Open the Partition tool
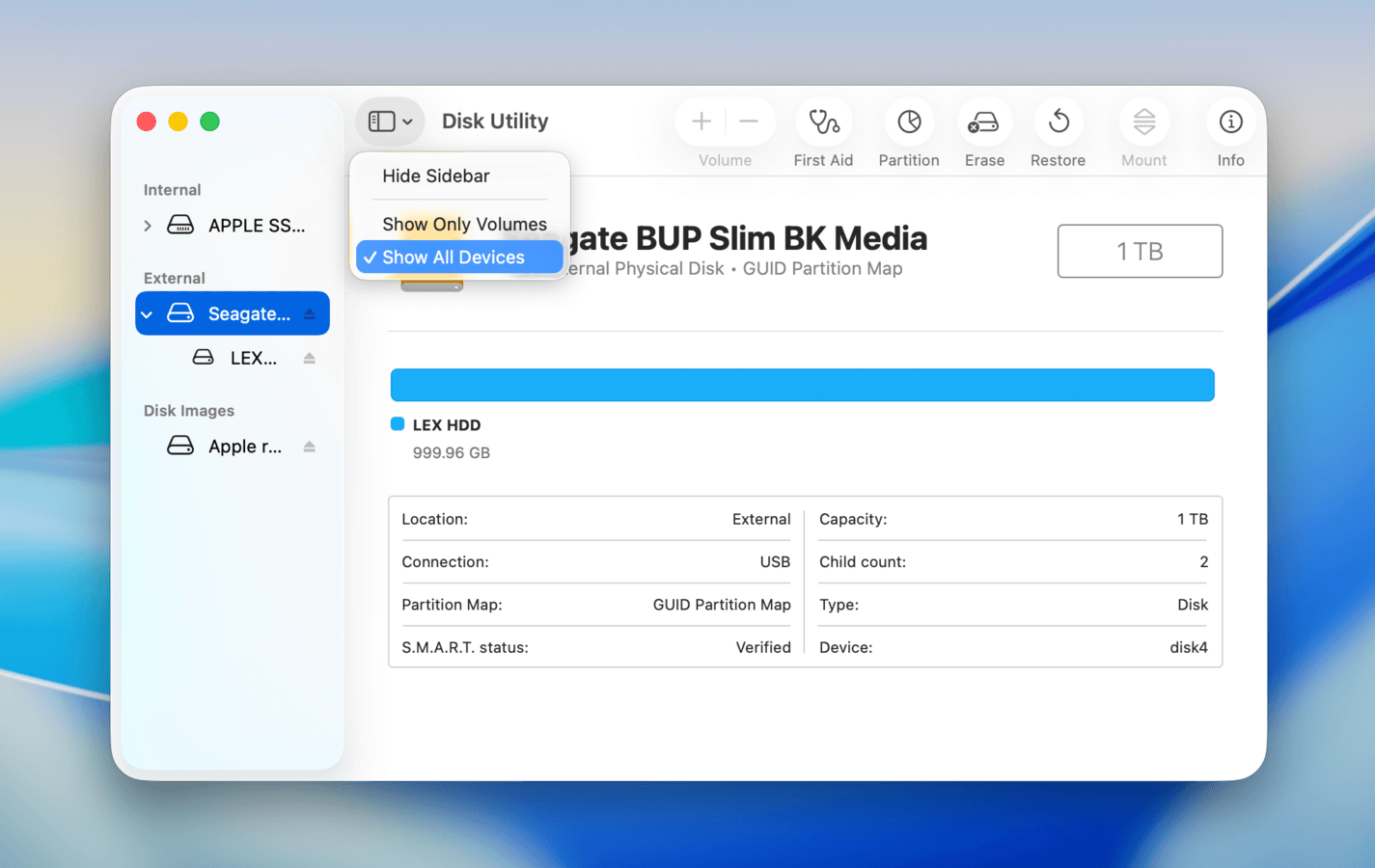1375x868 pixels. (908, 122)
